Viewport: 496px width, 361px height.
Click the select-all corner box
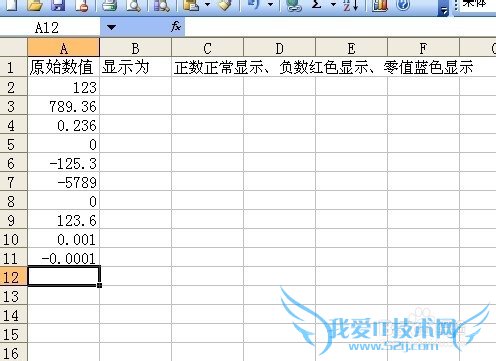tap(13, 48)
